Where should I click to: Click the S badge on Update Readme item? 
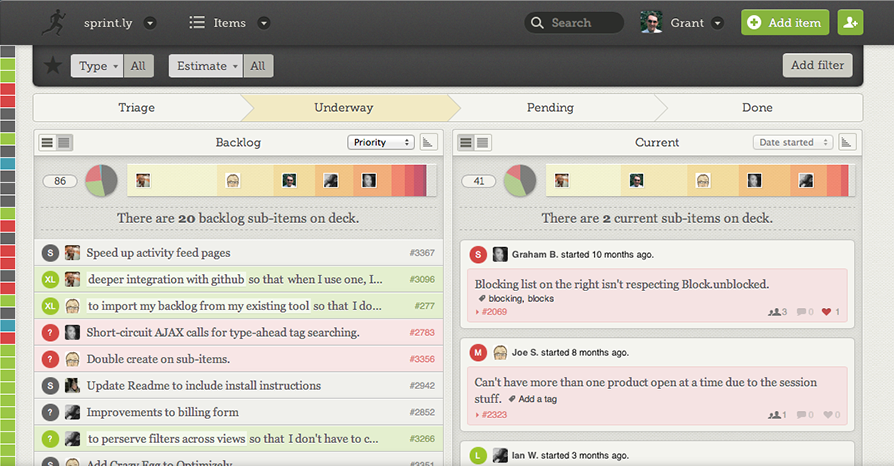(x=50, y=386)
